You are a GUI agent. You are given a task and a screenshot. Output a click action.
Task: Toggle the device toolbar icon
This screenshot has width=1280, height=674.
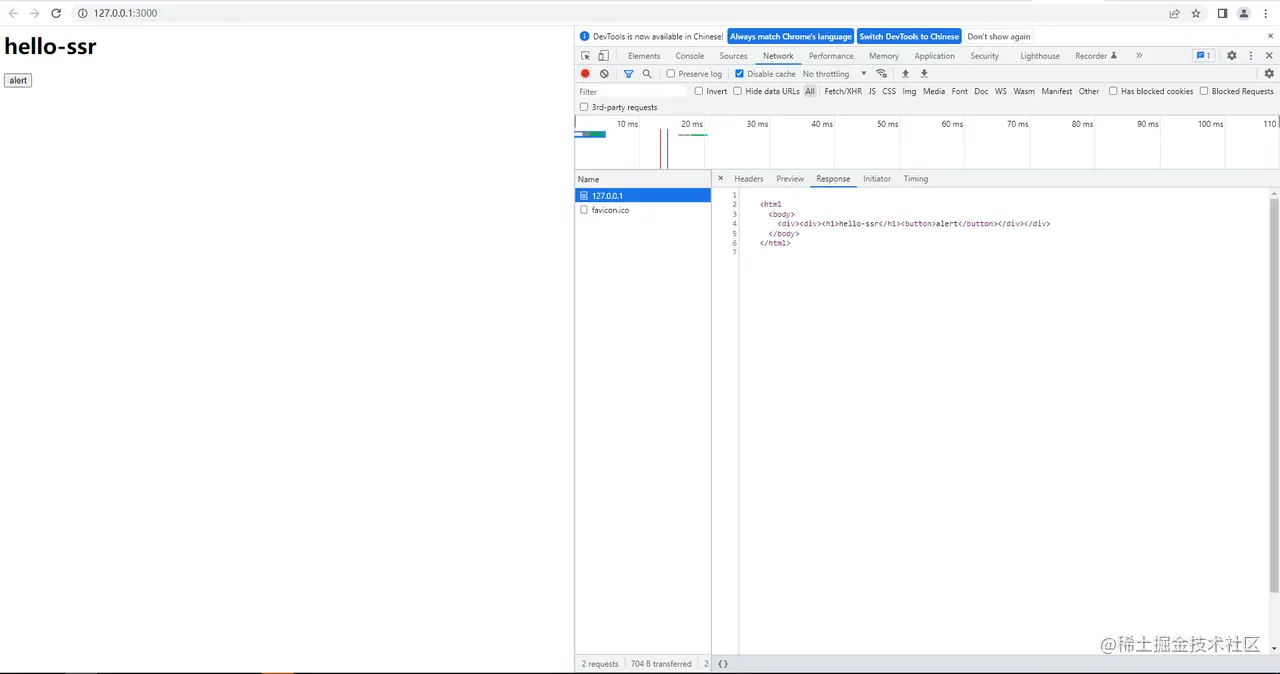click(x=603, y=56)
